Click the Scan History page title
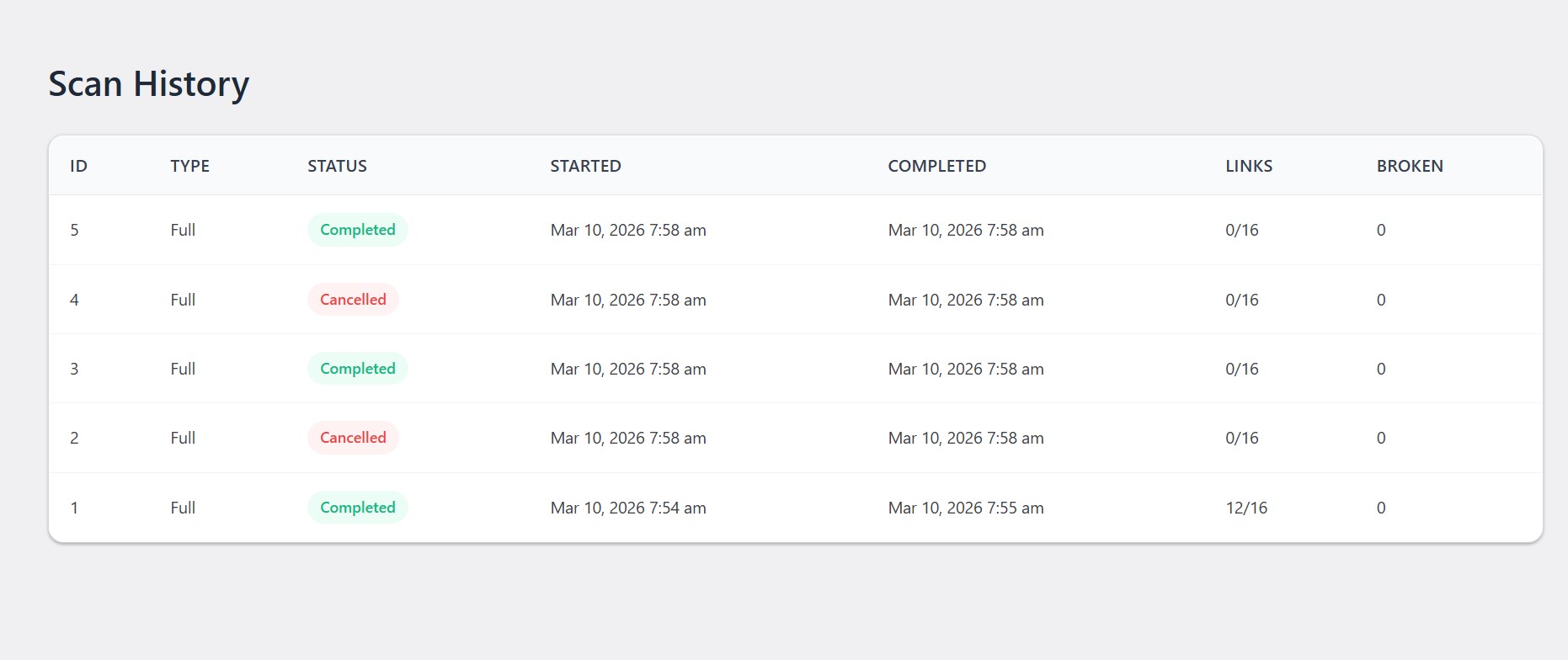The height and width of the screenshot is (660, 1568). click(x=149, y=83)
